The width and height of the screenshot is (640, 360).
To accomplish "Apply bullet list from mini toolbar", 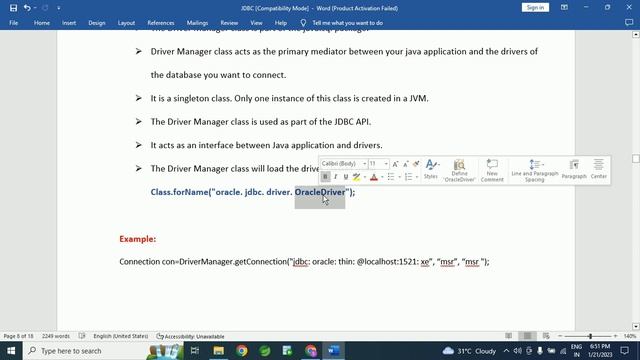I will coord(391,177).
